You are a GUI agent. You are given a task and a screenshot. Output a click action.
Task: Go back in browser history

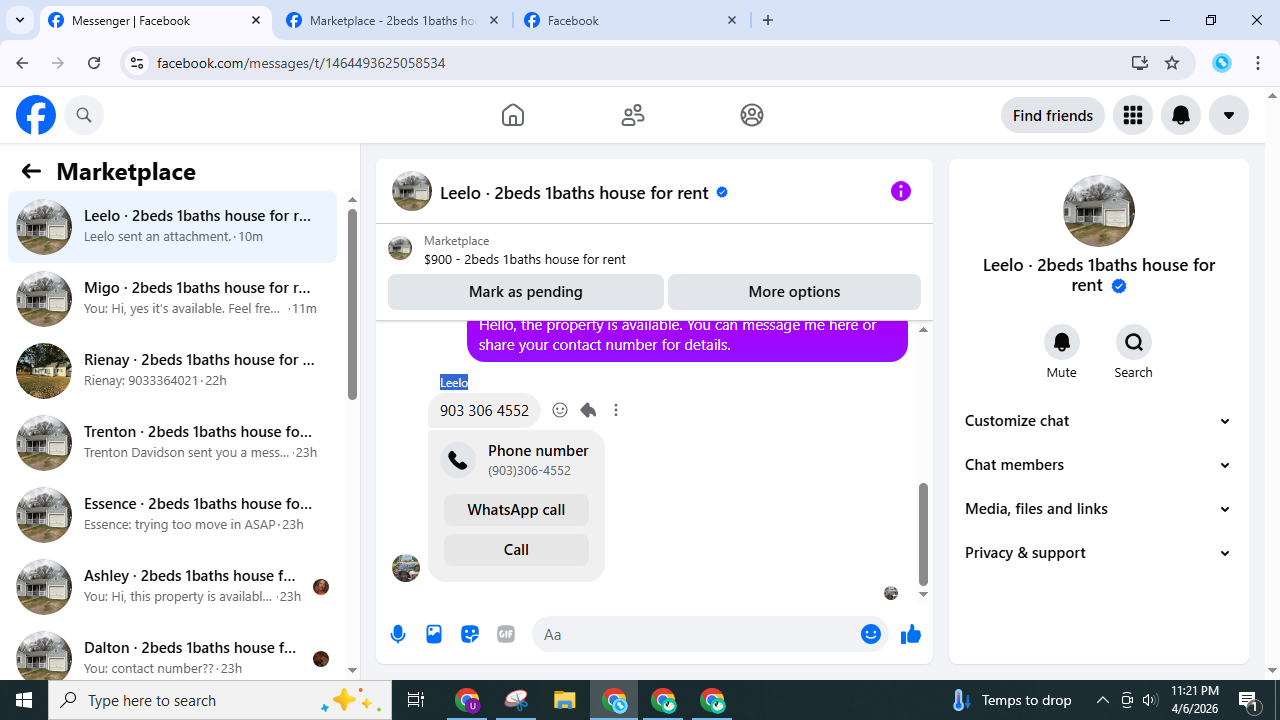coord(22,63)
